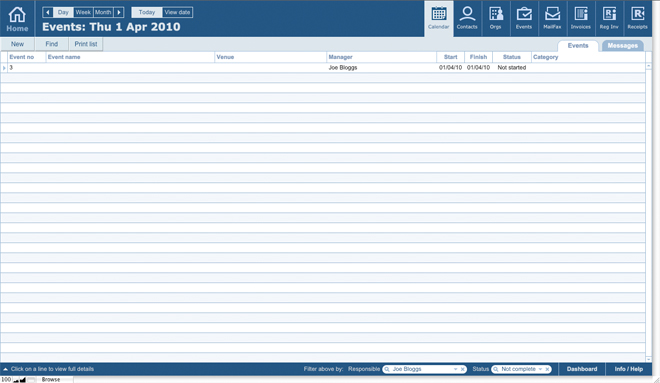This screenshot has width=660, height=383.
Task: Sort by Finish column header
Action: 478,57
